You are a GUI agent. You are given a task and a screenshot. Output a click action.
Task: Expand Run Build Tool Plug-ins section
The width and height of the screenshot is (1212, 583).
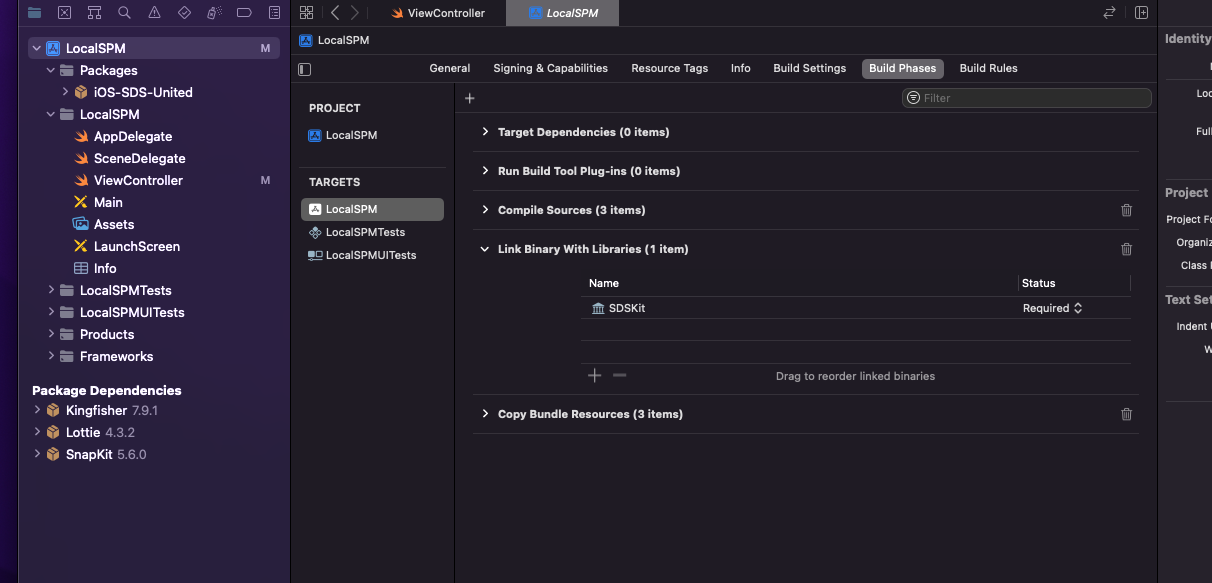tap(485, 171)
